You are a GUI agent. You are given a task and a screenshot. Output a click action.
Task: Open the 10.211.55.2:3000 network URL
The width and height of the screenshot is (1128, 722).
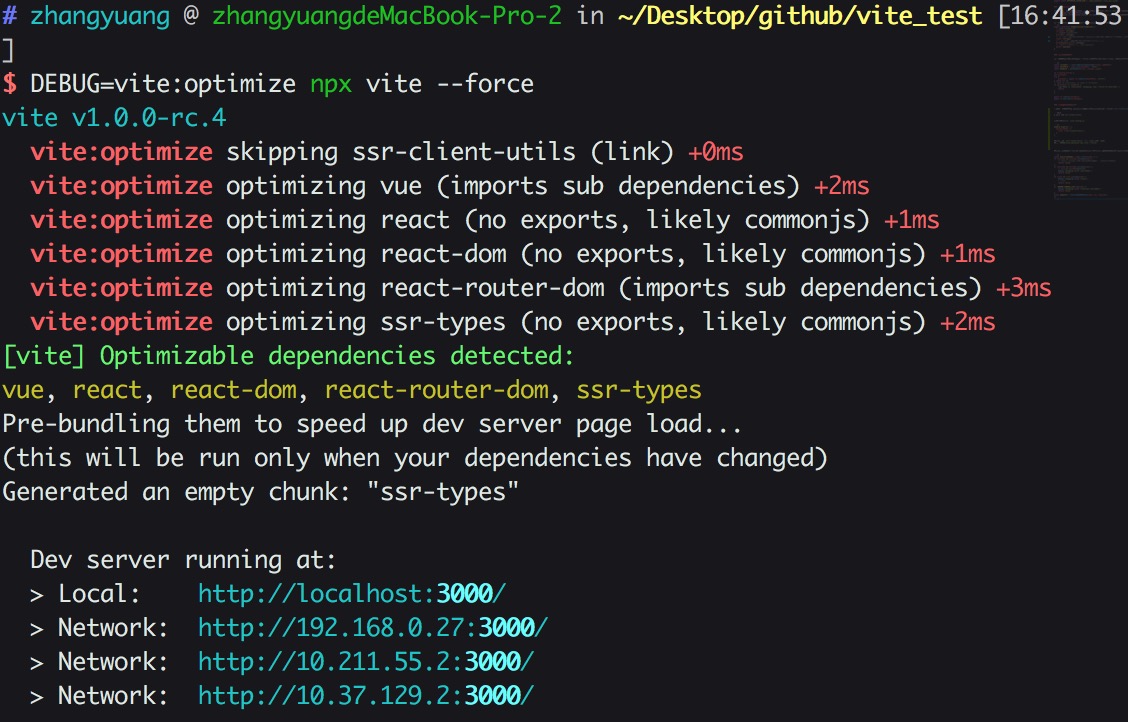pyautogui.click(x=365, y=662)
